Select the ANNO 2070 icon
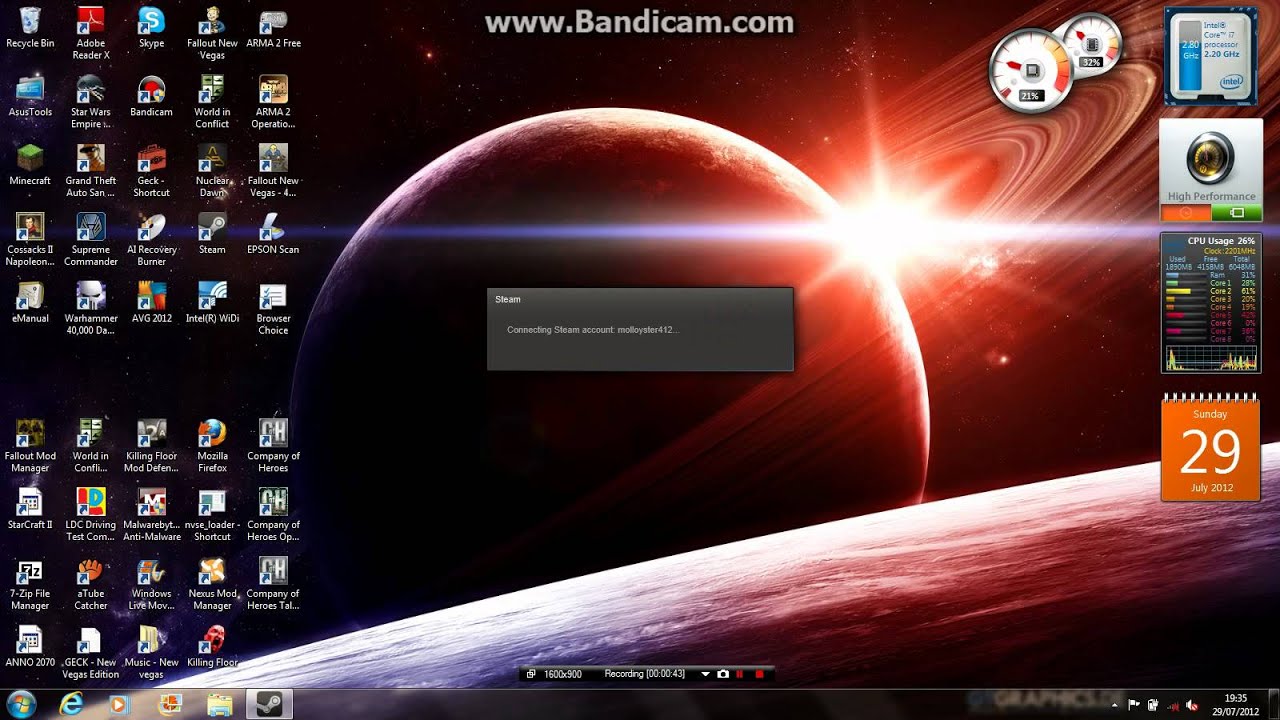 pyautogui.click(x=30, y=647)
